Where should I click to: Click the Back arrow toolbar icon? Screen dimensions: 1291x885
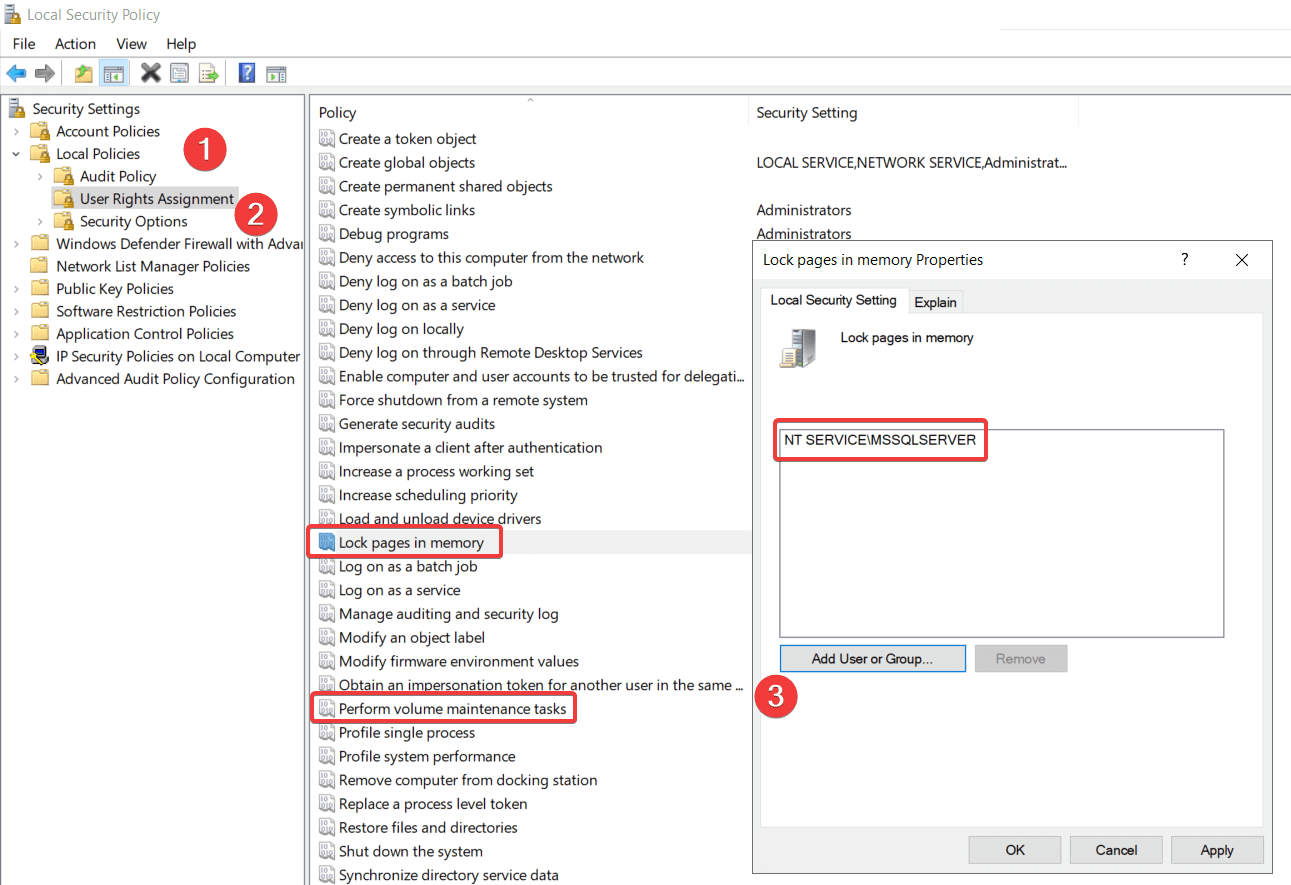(x=16, y=73)
